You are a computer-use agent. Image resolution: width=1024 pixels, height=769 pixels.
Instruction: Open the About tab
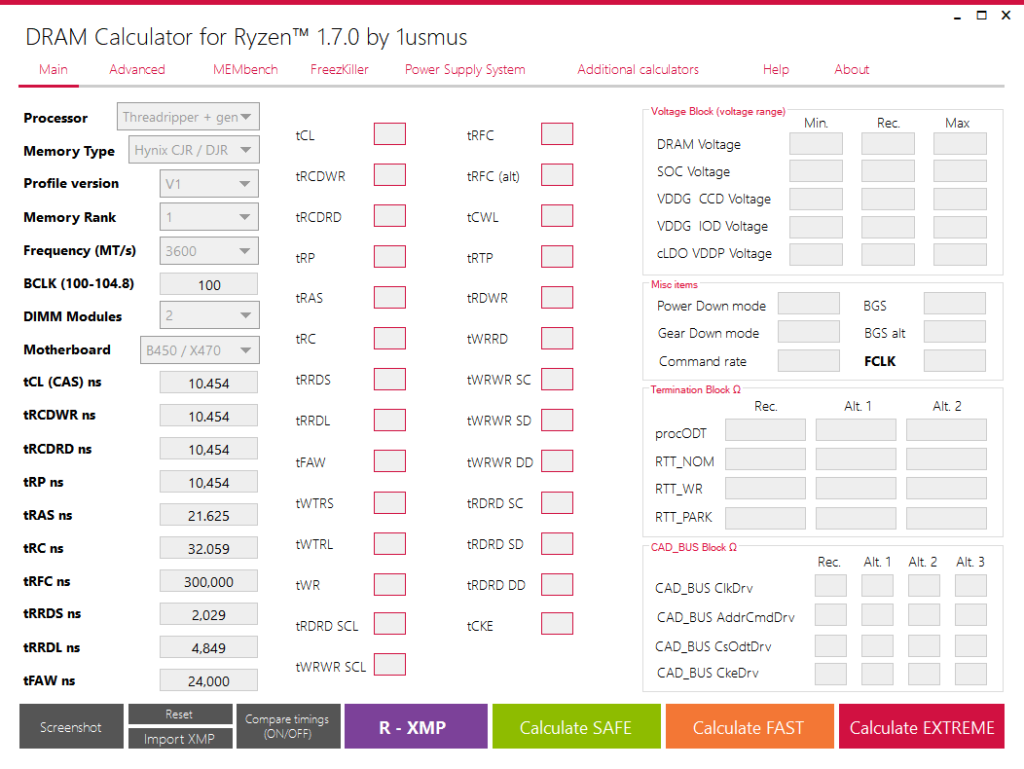852,69
